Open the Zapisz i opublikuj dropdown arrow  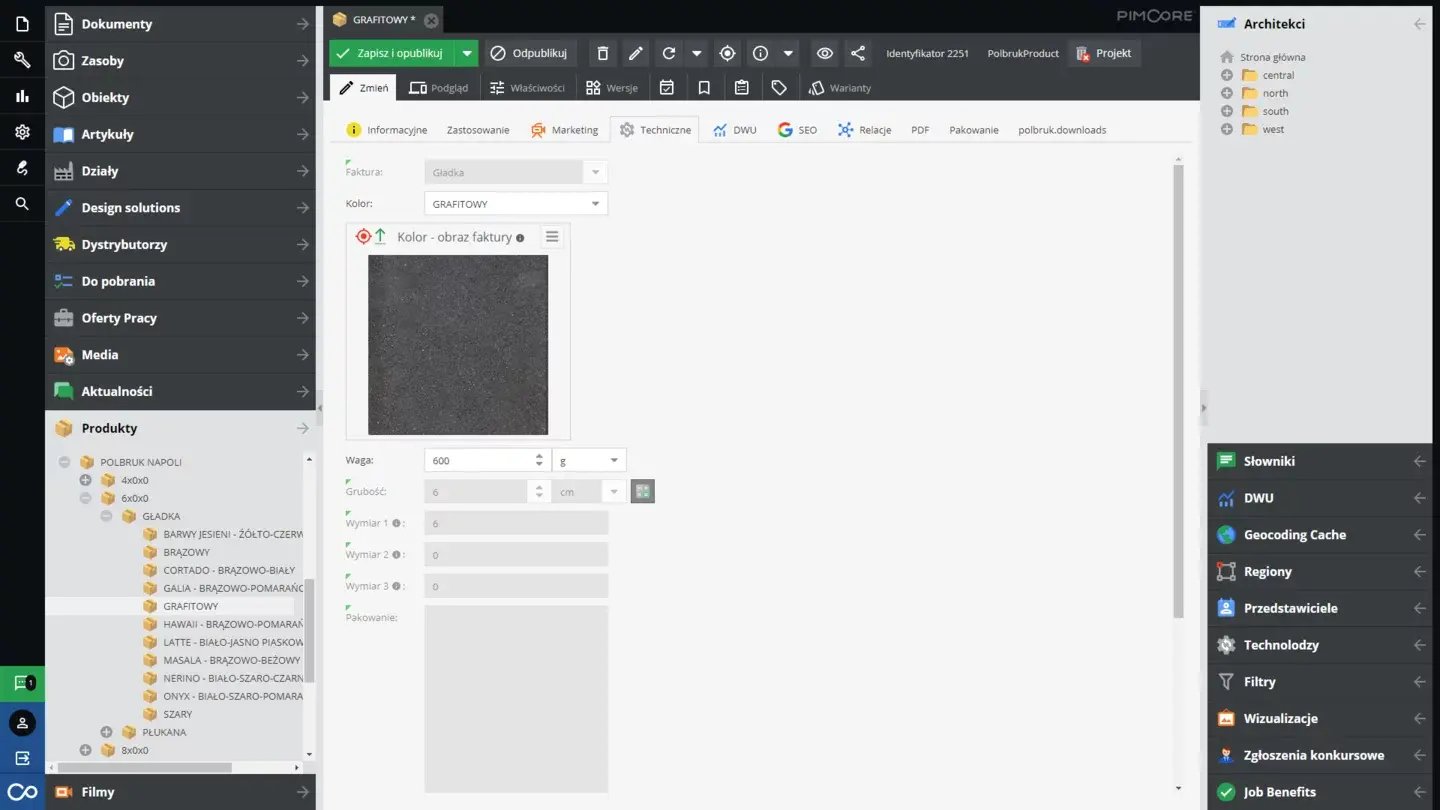click(x=466, y=53)
